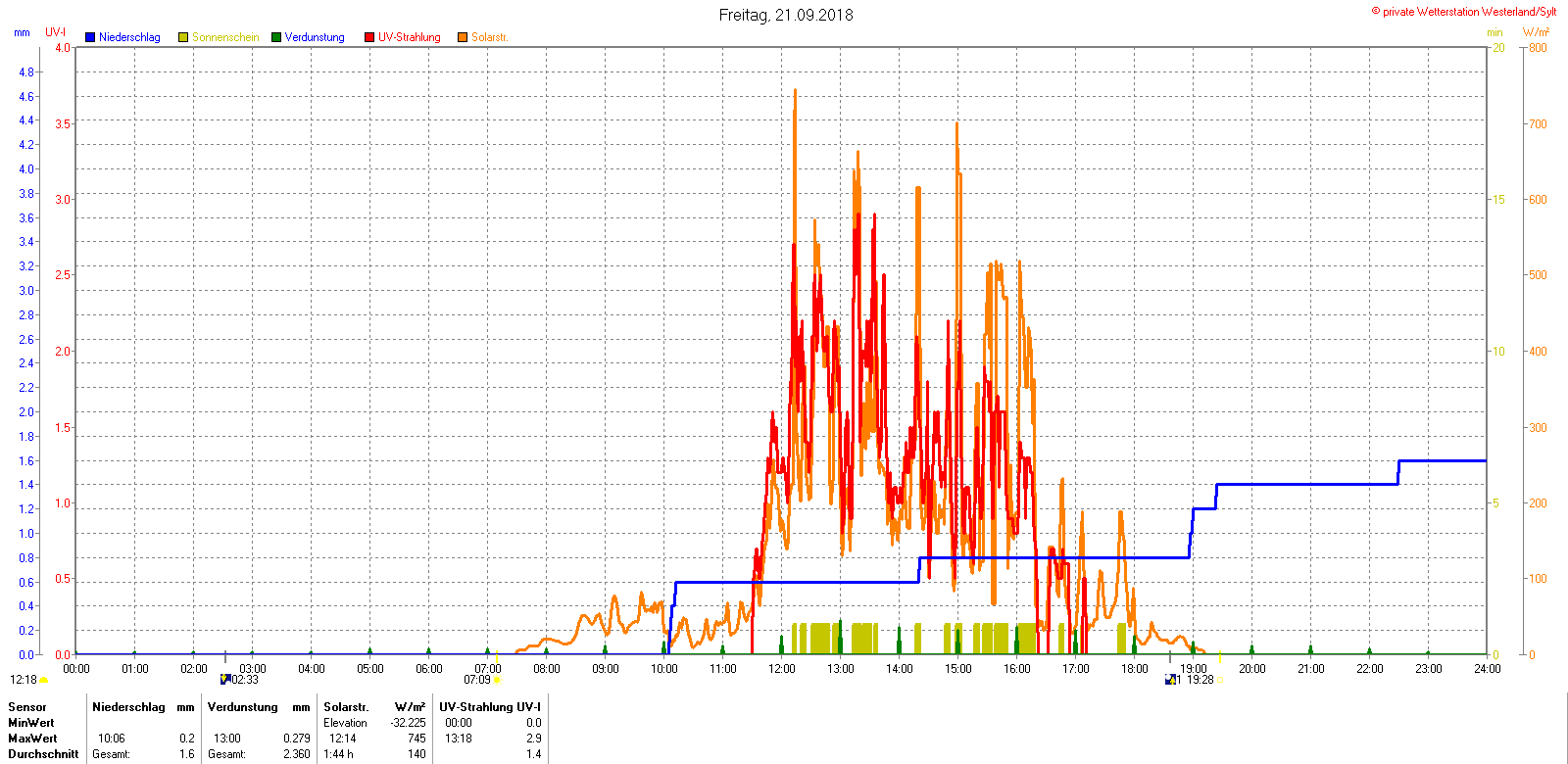The height and width of the screenshot is (764, 1568).
Task: Click the green Verdunstung legend swatch
Action: (x=276, y=37)
